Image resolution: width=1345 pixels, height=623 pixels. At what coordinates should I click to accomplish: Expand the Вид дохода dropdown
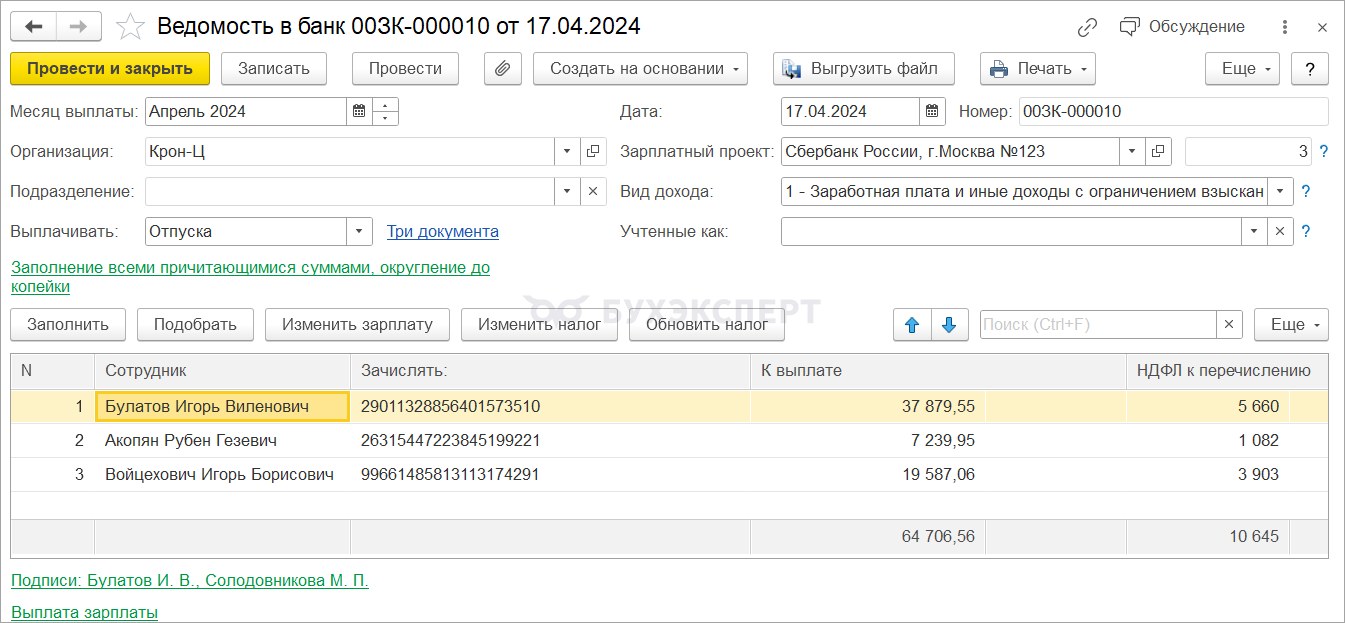[x=1280, y=192]
